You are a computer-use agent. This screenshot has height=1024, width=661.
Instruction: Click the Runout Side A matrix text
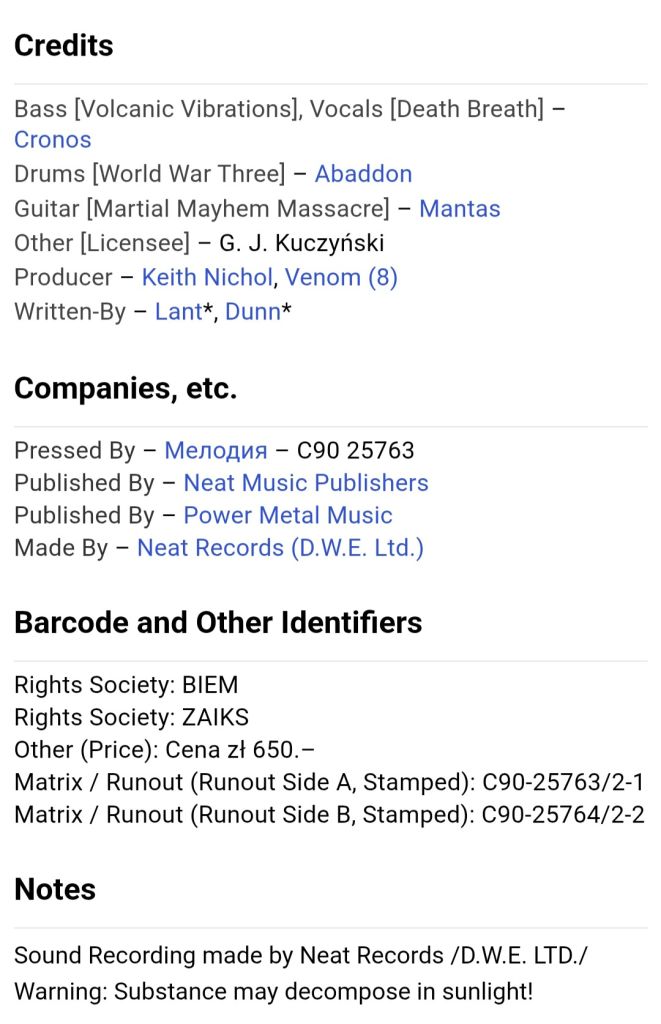329,782
